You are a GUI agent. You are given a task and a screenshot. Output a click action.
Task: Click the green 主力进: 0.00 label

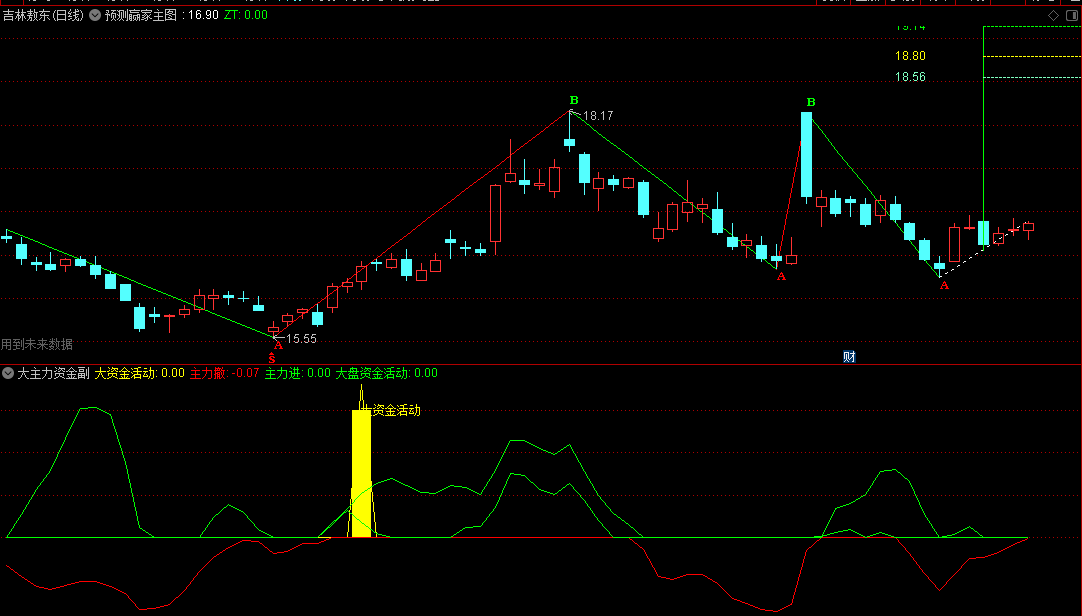(x=297, y=373)
